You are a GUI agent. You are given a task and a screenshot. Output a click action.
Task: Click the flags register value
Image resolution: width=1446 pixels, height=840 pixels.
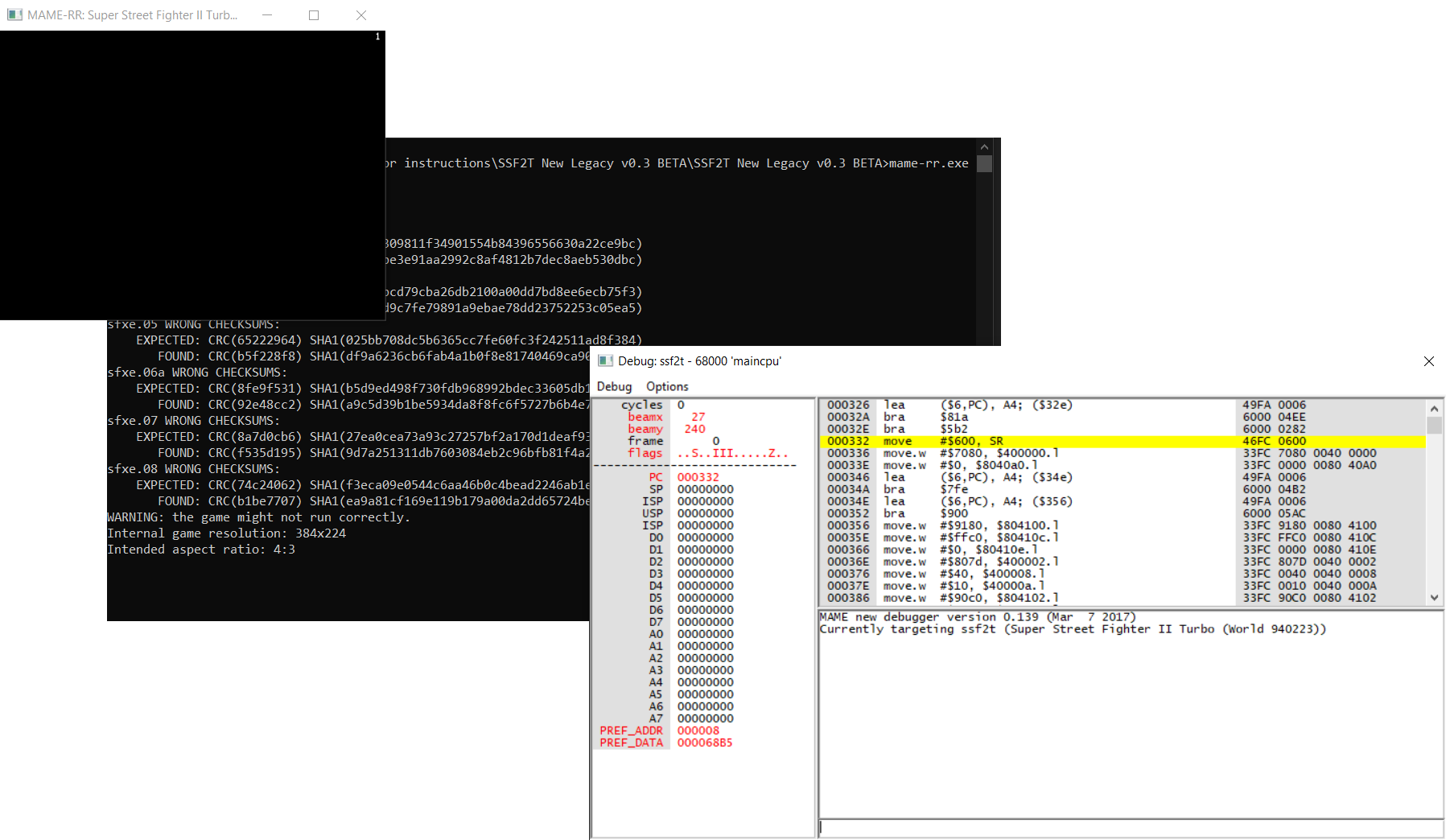(x=733, y=453)
